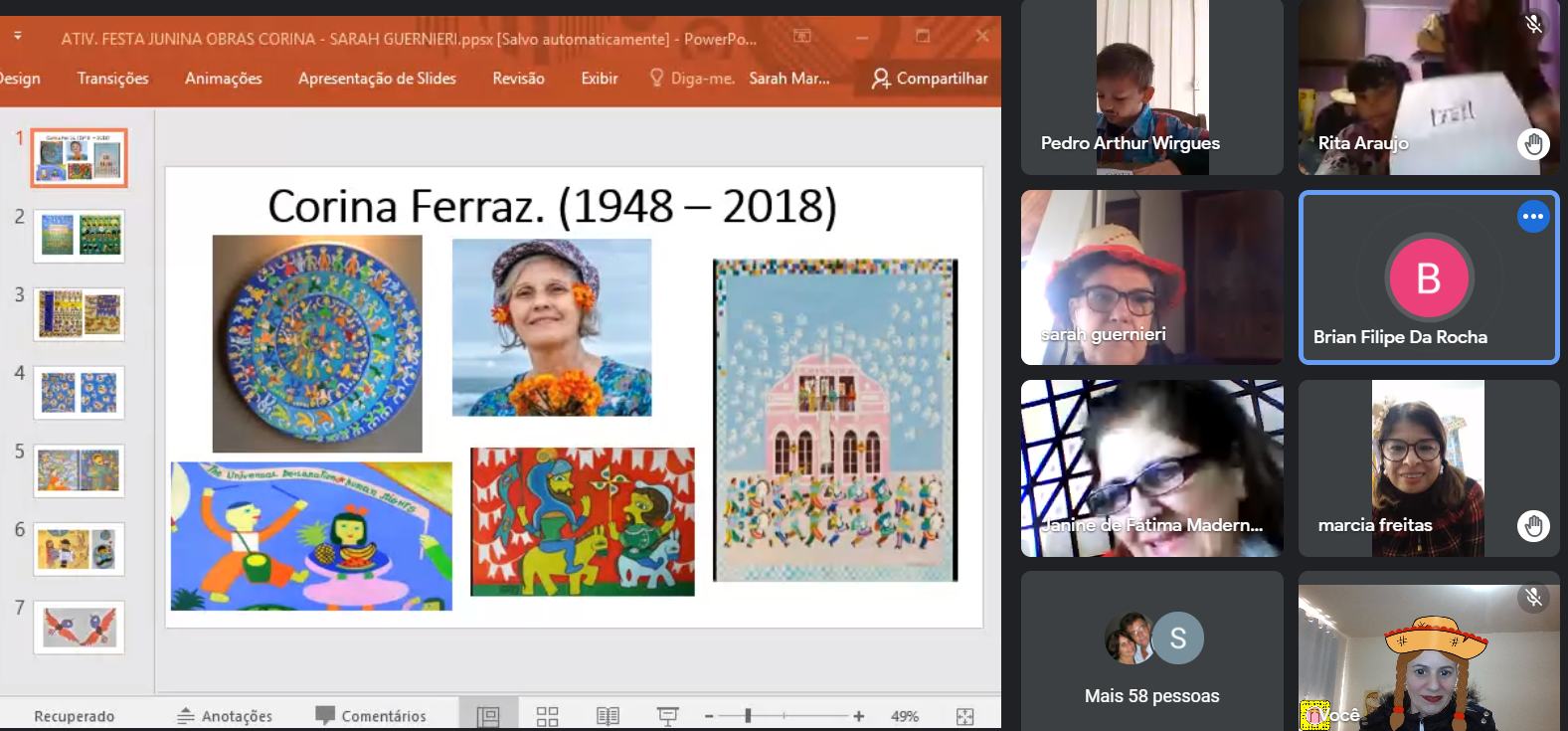
Task: Select the blue decorated plate image on slide
Action: (317, 344)
